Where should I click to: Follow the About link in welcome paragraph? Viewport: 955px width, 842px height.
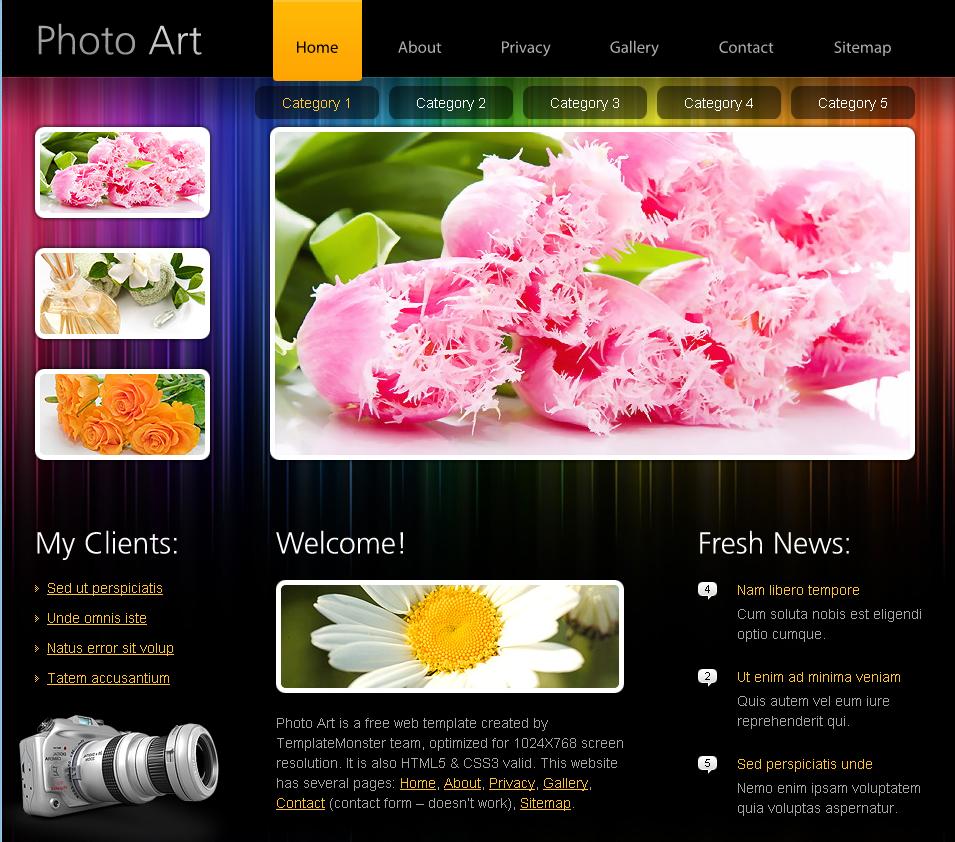tap(462, 783)
